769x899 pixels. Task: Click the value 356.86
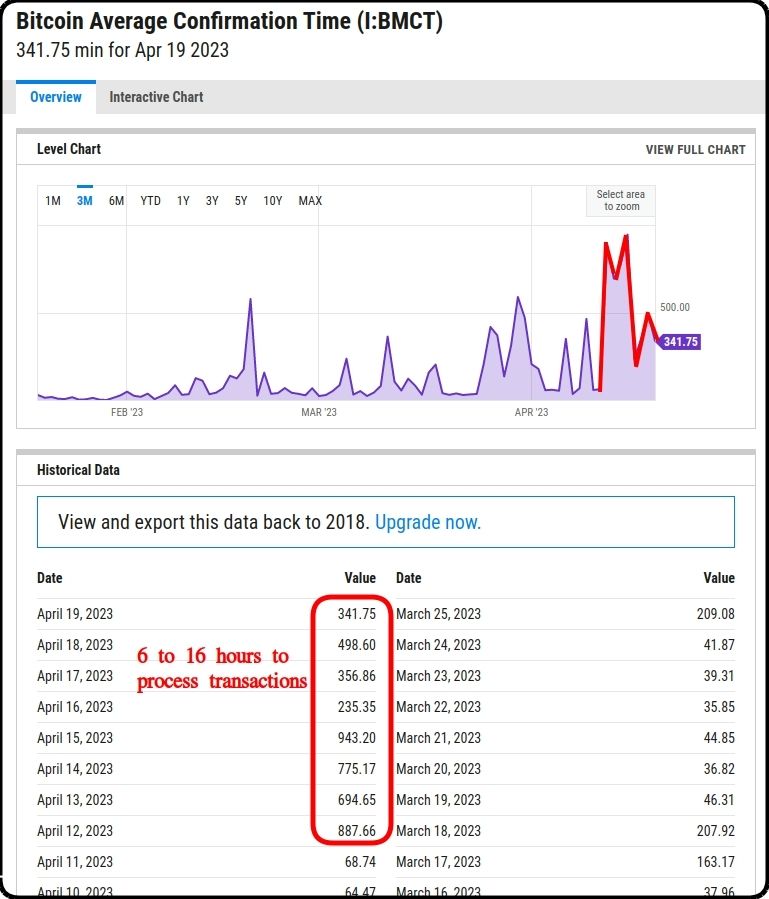pyautogui.click(x=357, y=676)
